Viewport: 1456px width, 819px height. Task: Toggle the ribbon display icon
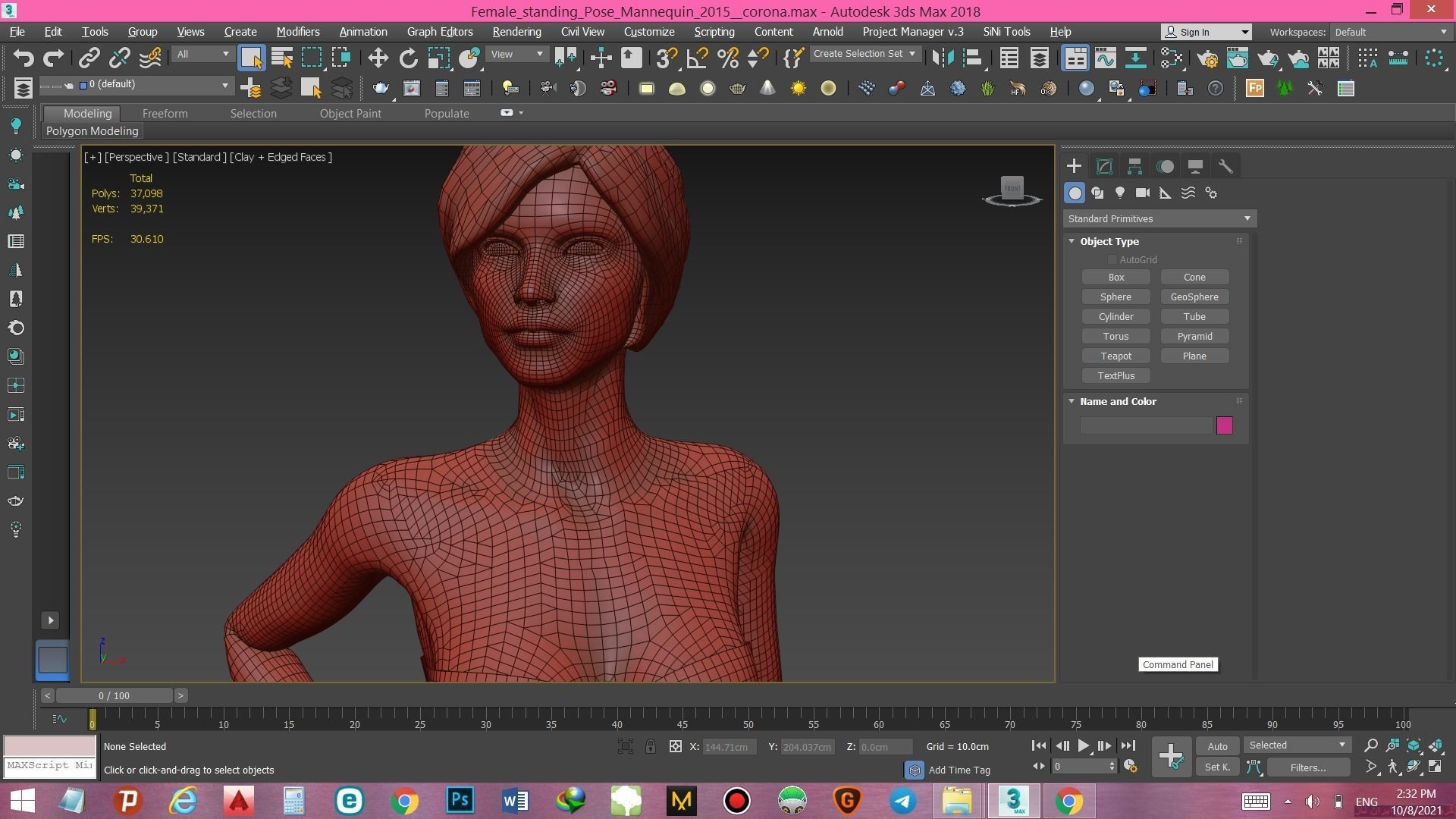tap(1075, 58)
